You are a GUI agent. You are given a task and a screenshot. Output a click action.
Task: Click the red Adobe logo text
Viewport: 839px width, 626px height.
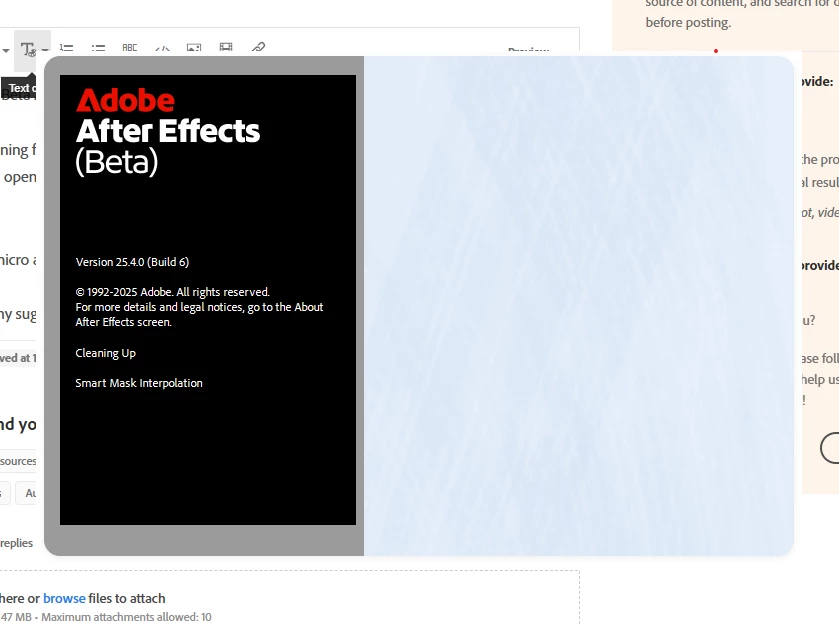[x=125, y=100]
